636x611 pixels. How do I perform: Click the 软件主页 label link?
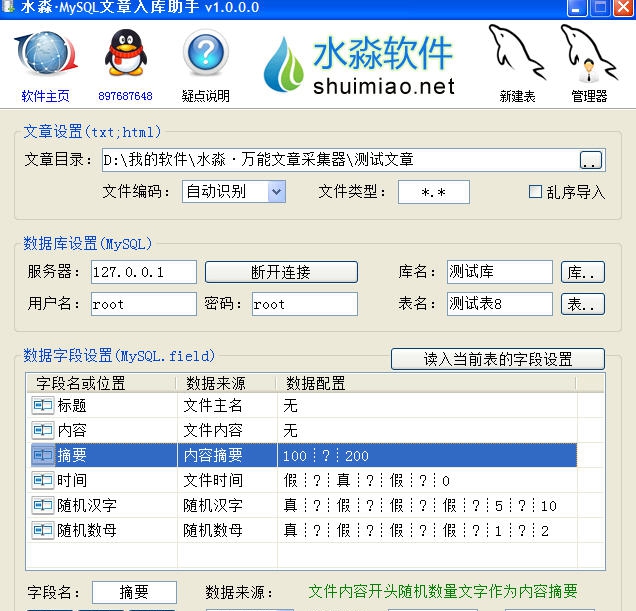point(45,96)
